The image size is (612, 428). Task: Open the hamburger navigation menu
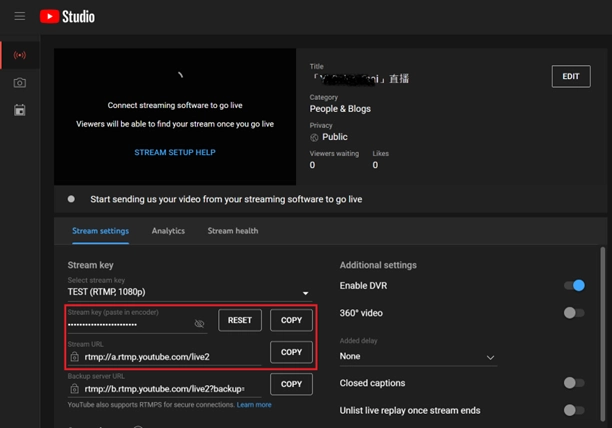coord(20,16)
